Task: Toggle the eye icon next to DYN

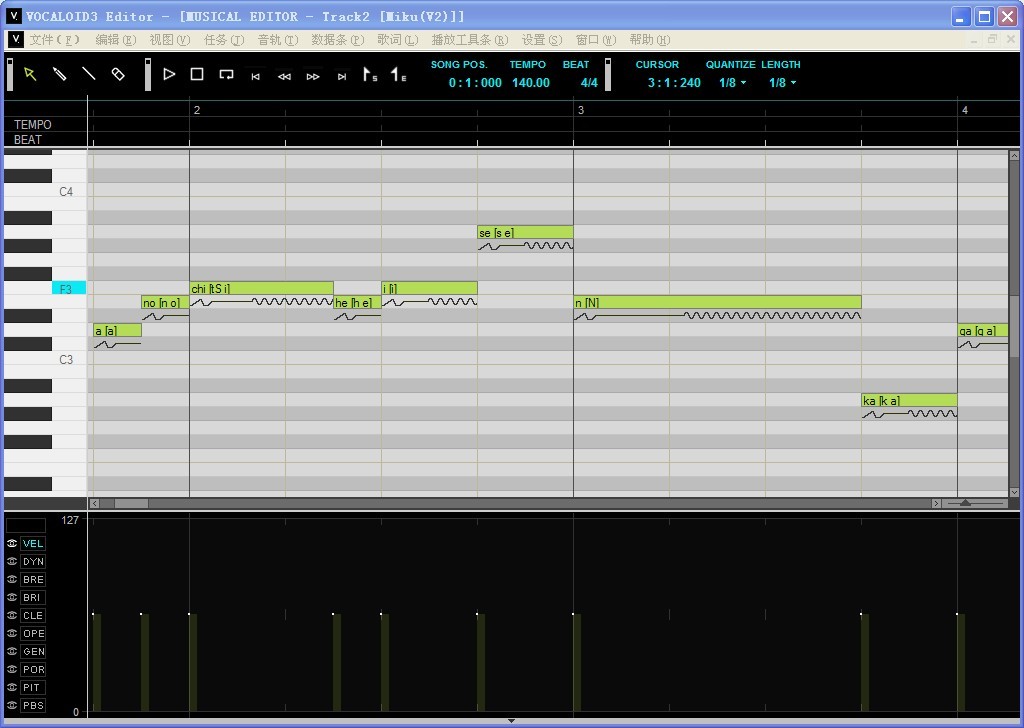Action: (x=12, y=562)
